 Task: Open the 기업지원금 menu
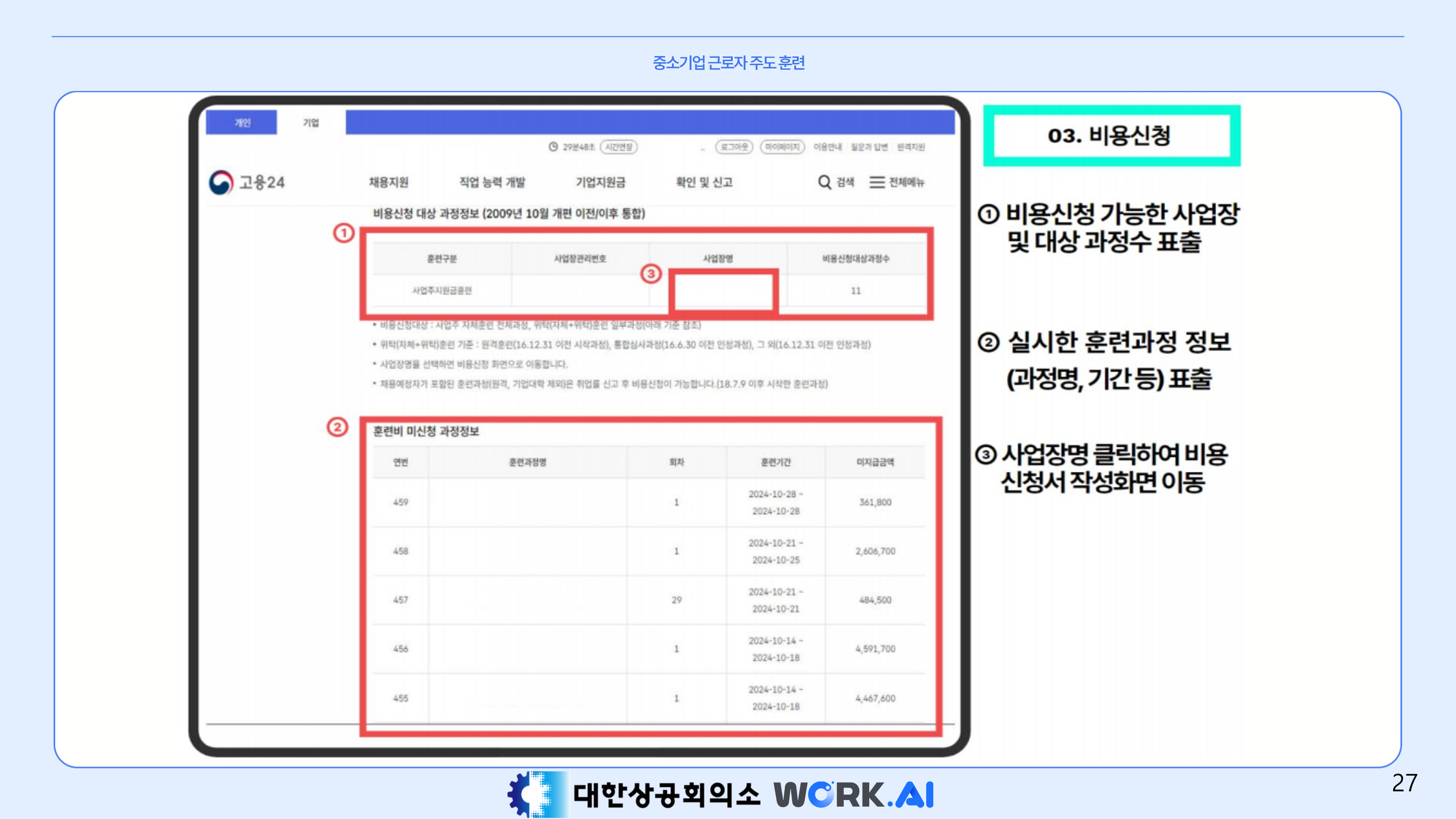click(600, 182)
